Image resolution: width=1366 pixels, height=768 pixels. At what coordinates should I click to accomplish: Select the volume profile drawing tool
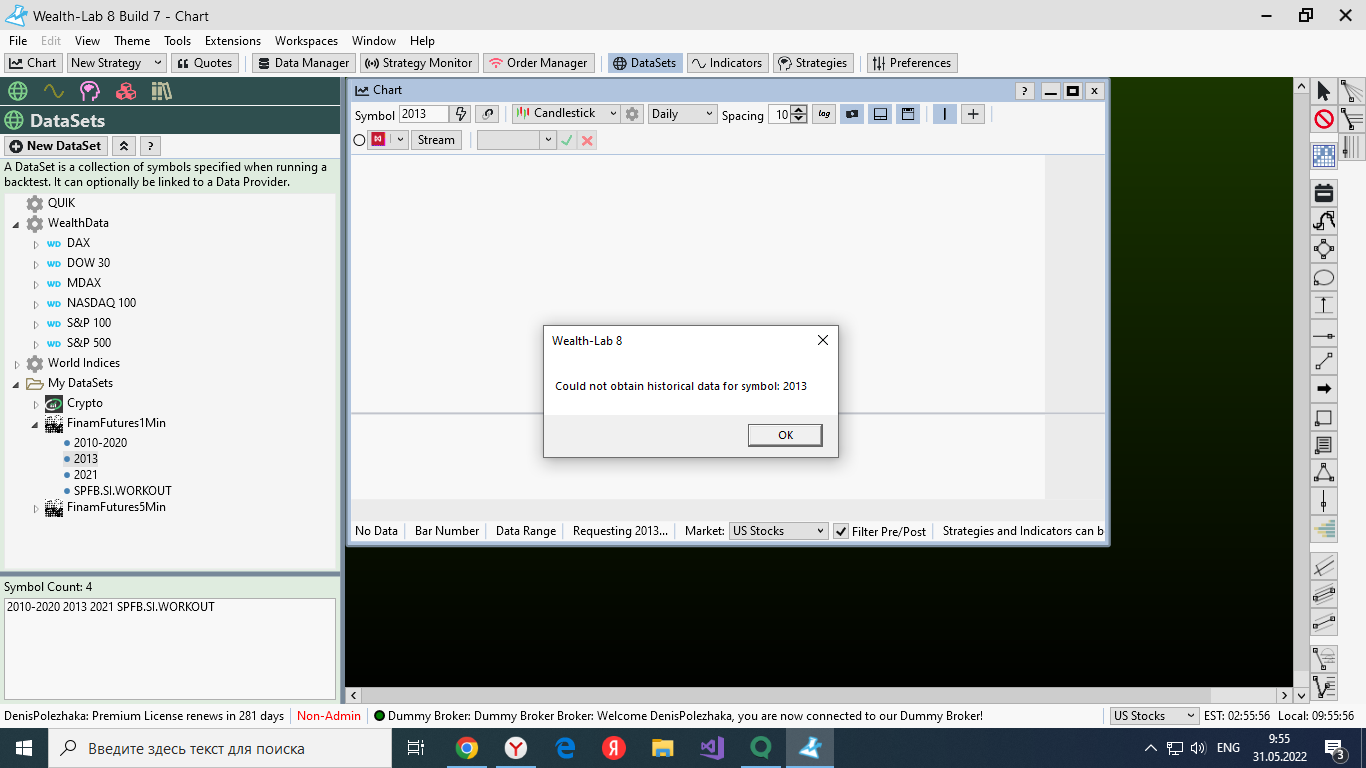(x=1324, y=529)
